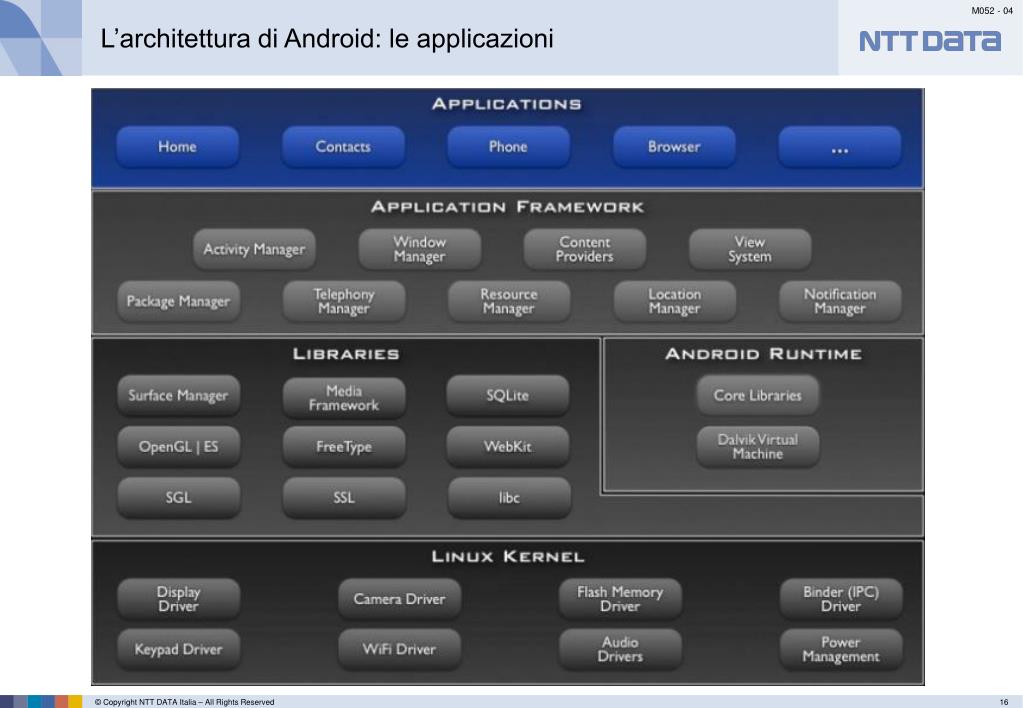Select the Resource Manager block
Viewport: 1023px width, 708px height.
point(509,301)
